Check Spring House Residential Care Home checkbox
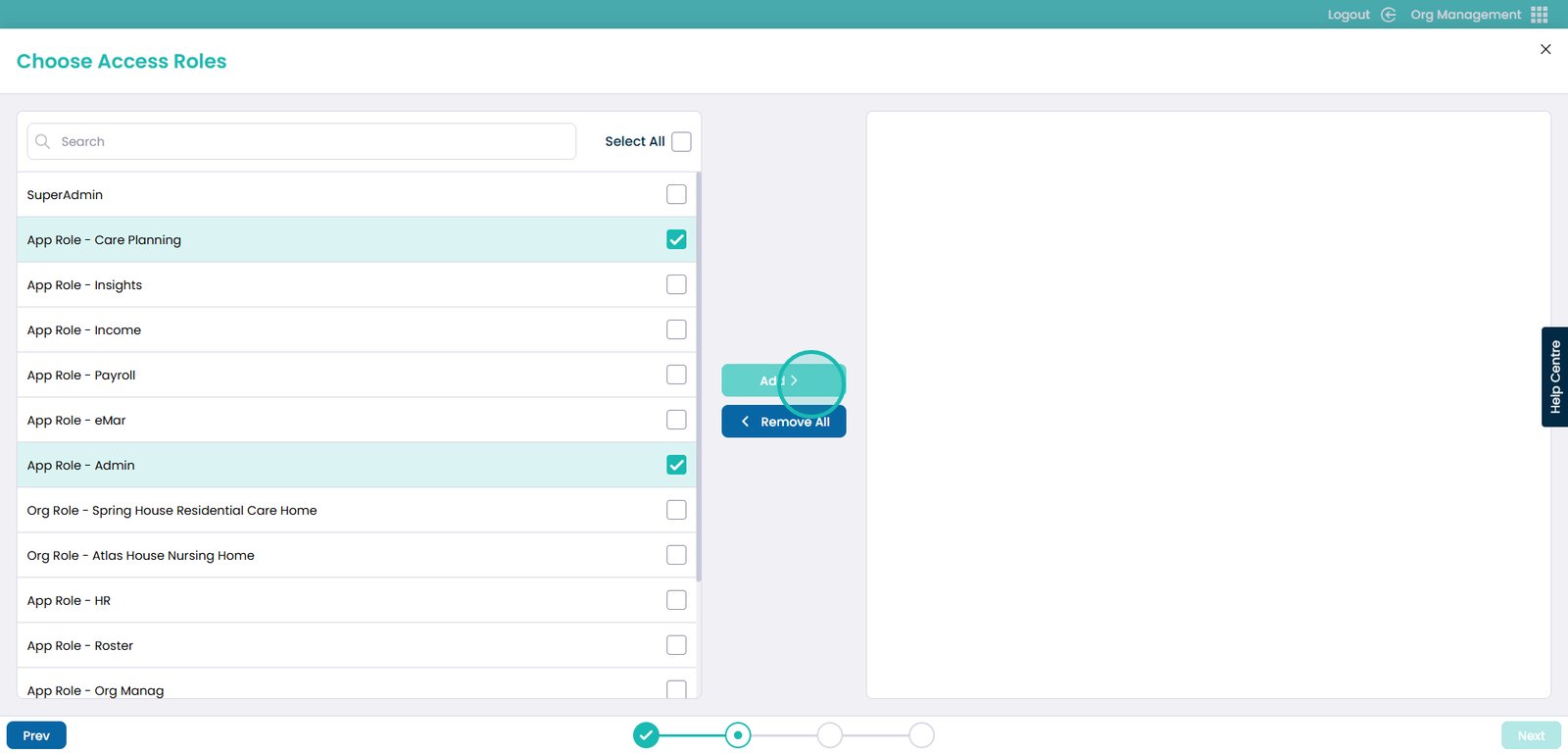The image size is (1568, 754). (x=676, y=510)
